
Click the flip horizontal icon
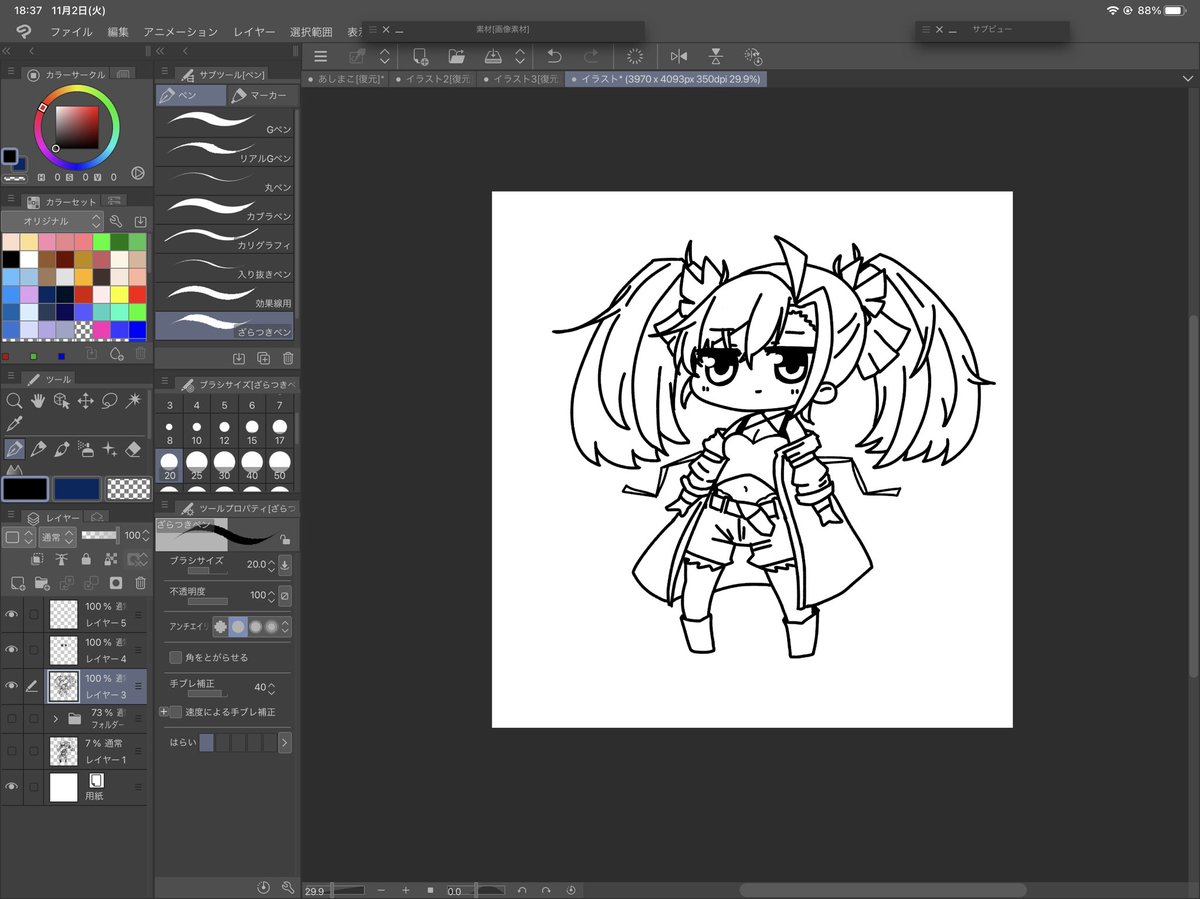click(x=679, y=57)
